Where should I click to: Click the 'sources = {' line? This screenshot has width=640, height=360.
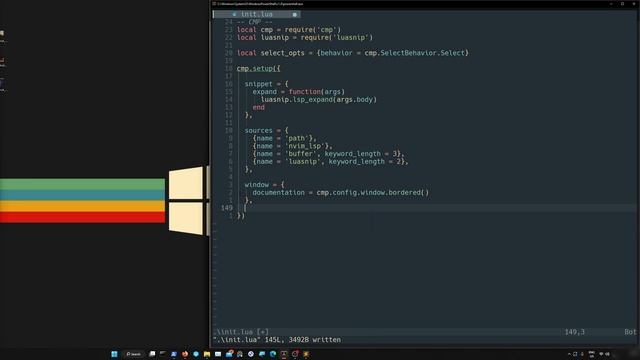tap(267, 131)
